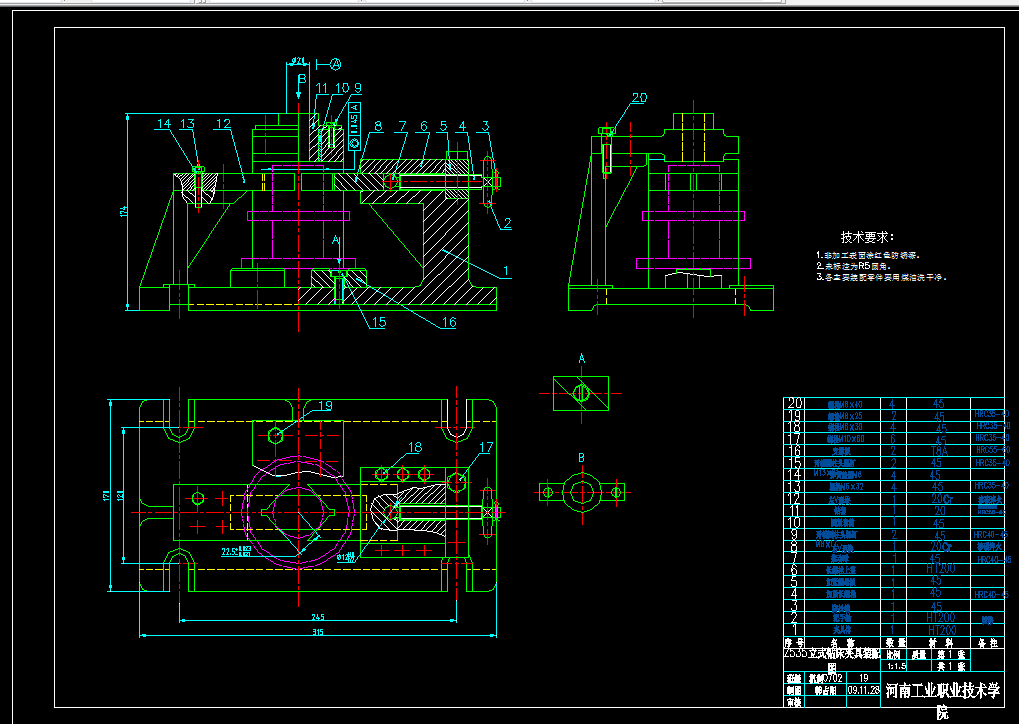Click part callout number 14
This screenshot has height=724, width=1019.
pos(163,124)
